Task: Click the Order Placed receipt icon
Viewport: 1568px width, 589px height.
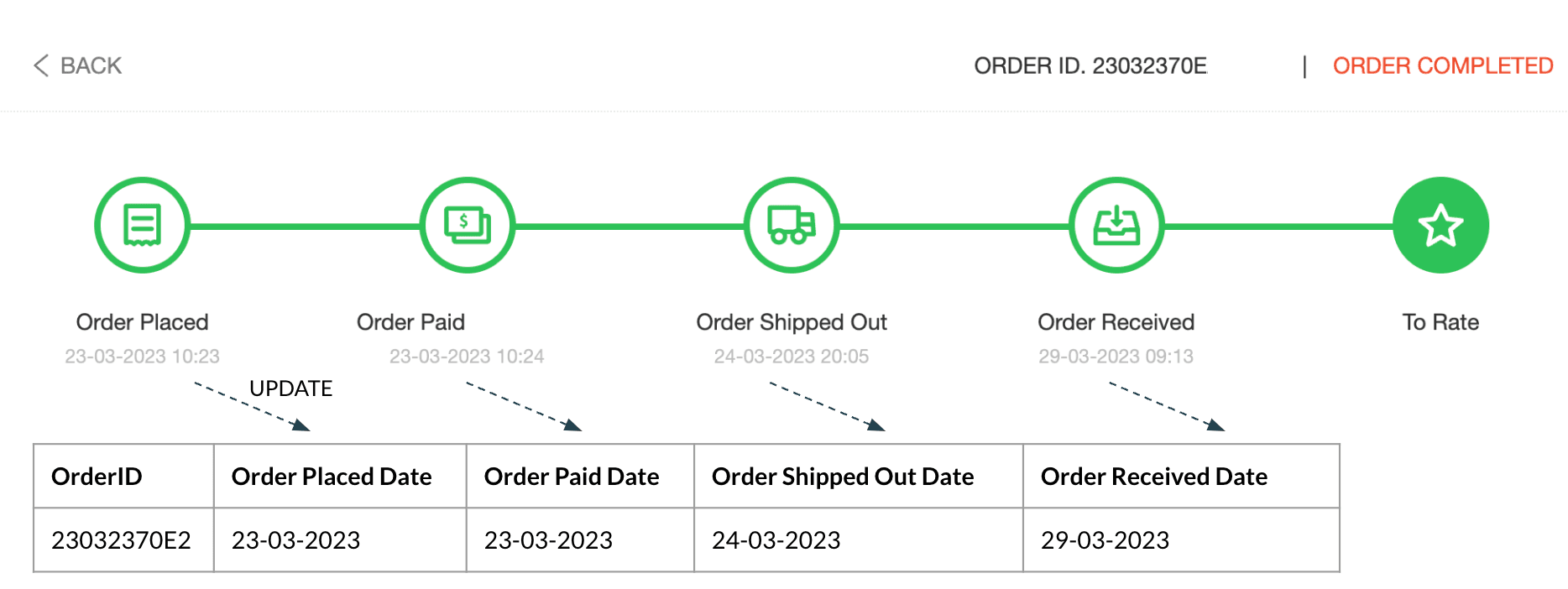Action: tap(142, 225)
